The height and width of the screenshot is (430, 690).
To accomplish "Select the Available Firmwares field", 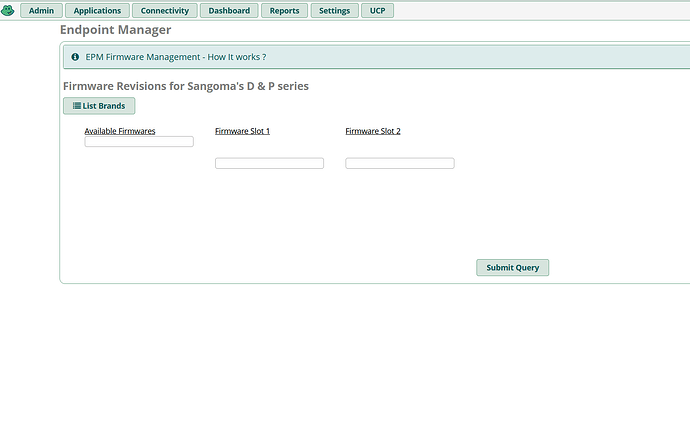I will coord(139,141).
